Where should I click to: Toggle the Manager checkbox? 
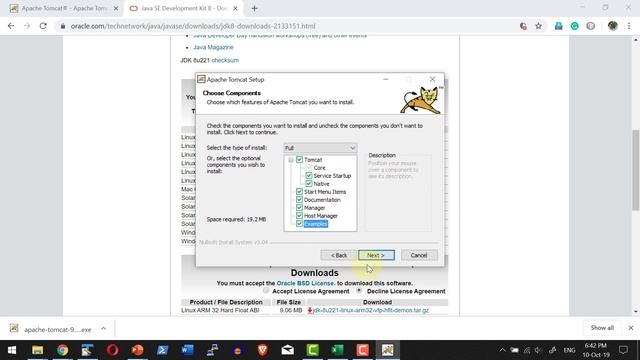coord(299,208)
